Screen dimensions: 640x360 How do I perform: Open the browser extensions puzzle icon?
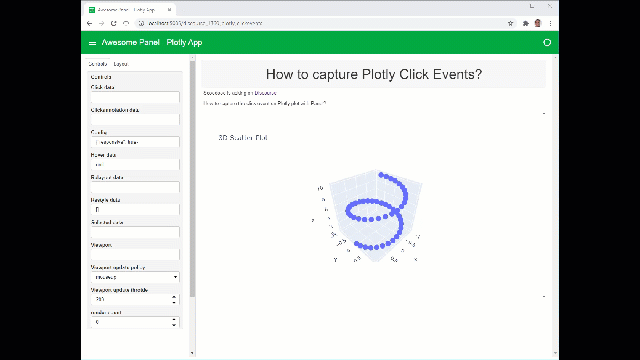coord(526,23)
